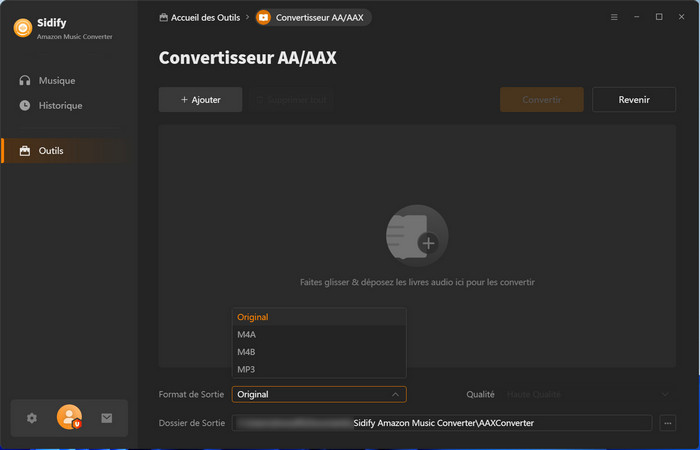The height and width of the screenshot is (450, 700).
Task: Close the Sidify window
Action: tap(681, 17)
